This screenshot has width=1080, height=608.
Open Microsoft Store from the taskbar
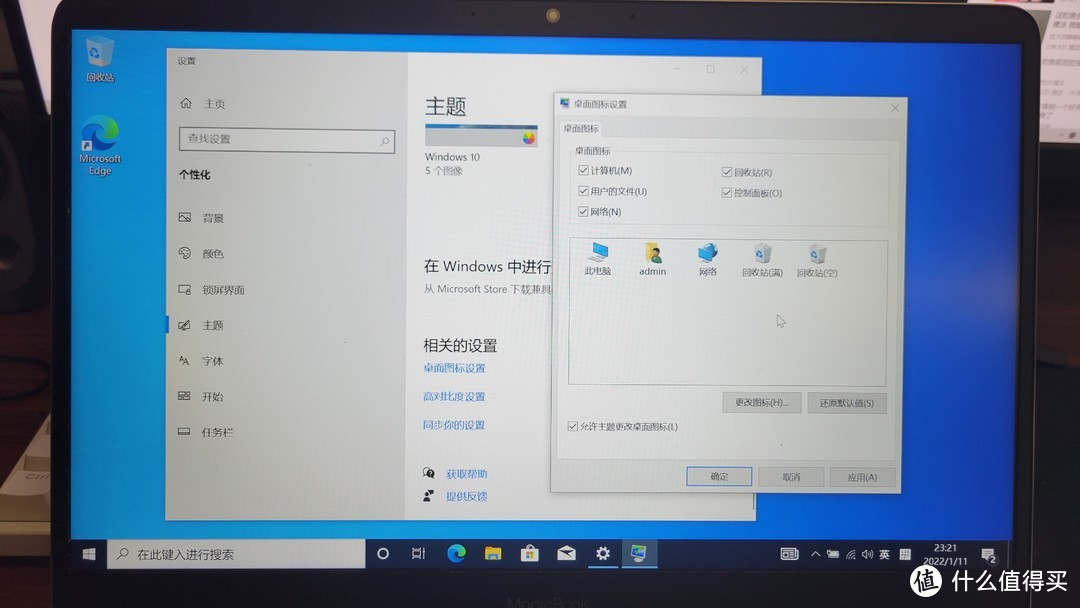(x=529, y=554)
